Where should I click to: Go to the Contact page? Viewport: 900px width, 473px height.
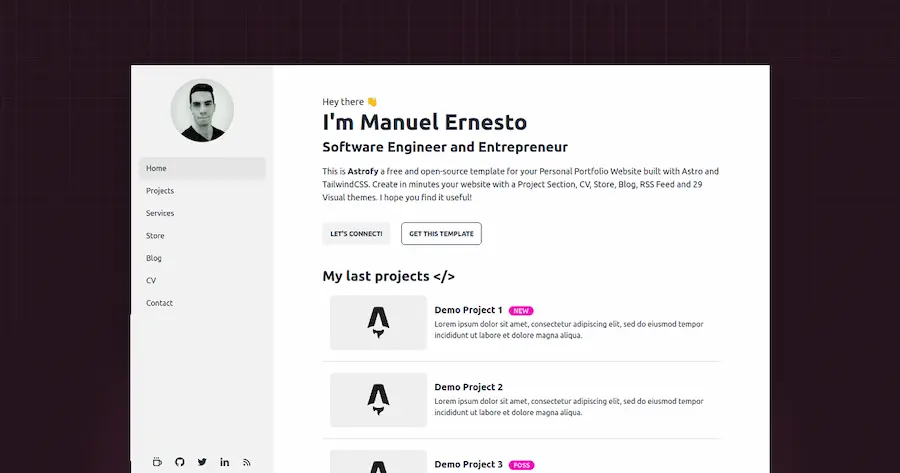(159, 303)
